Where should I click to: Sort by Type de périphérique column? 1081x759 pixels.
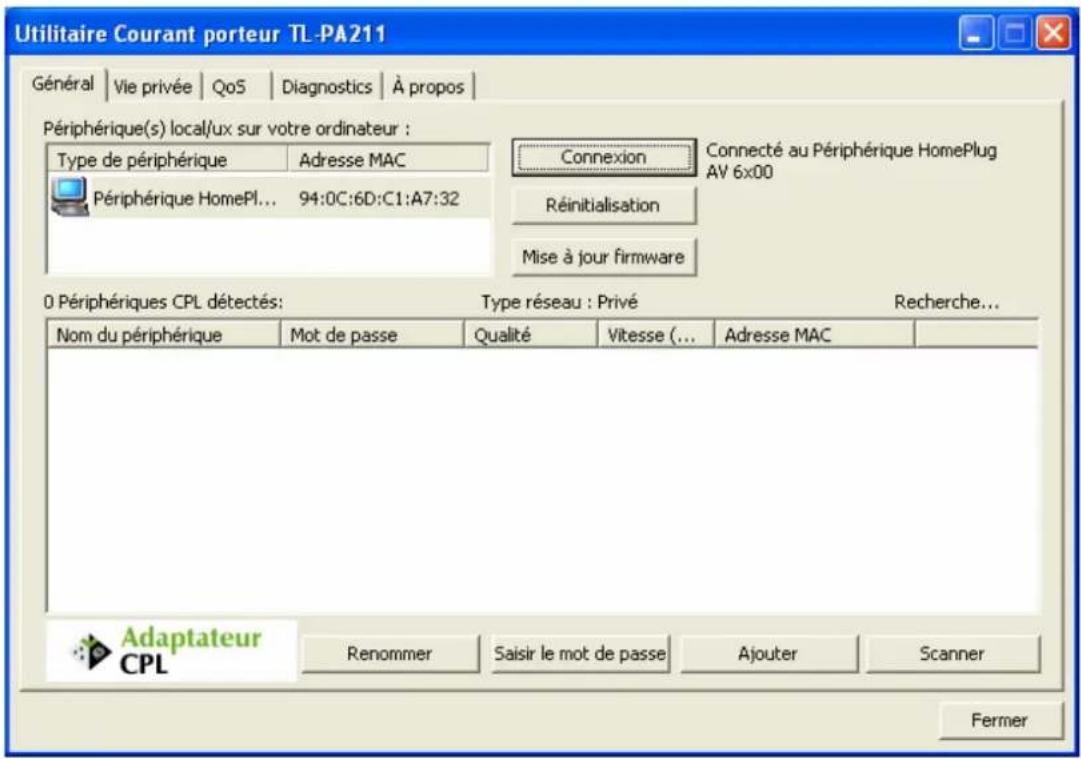click(x=168, y=160)
